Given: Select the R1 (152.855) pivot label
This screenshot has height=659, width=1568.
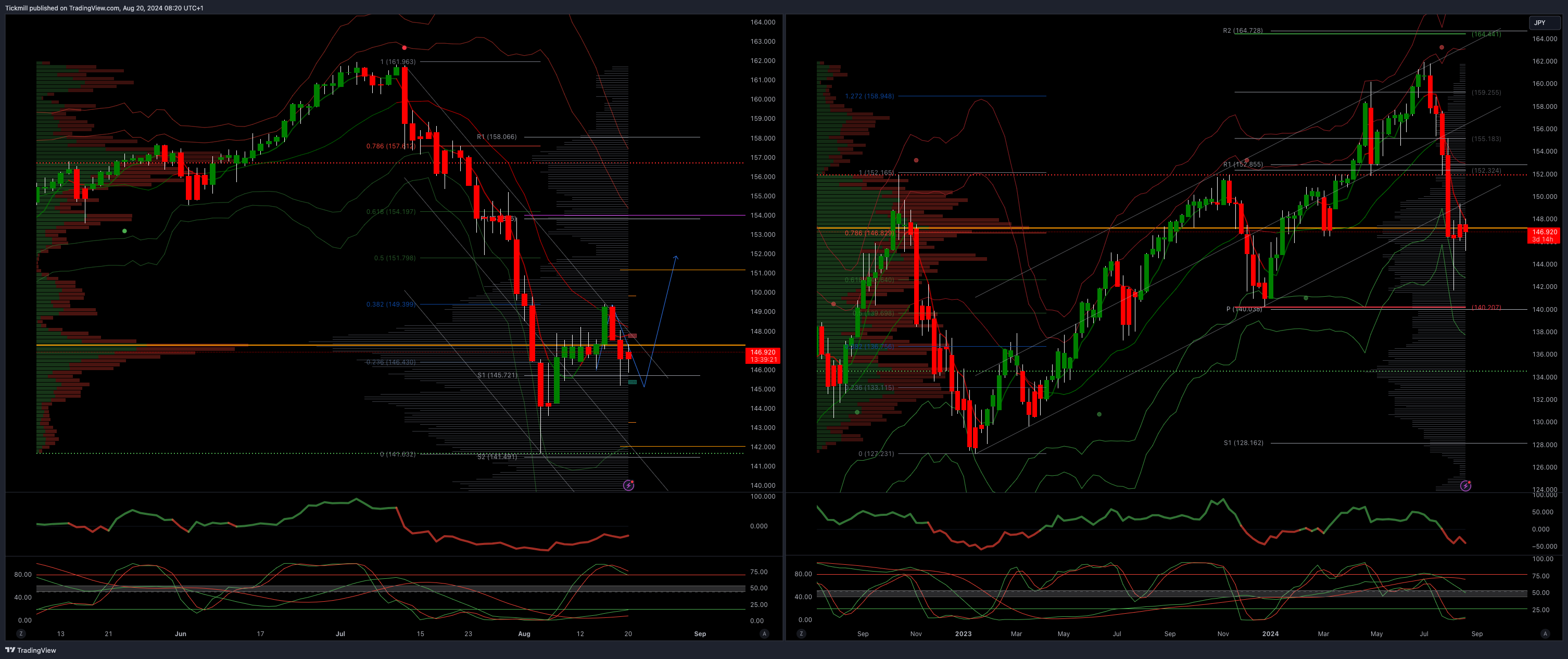Looking at the screenshot, I should click(x=1243, y=164).
